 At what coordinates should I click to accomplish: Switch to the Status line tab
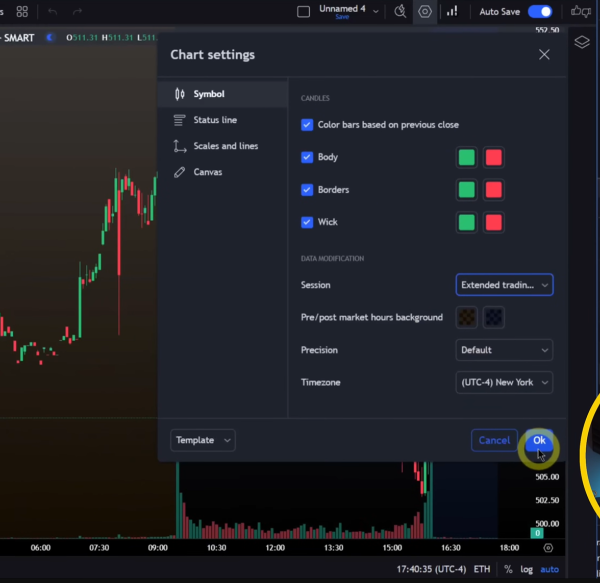click(x=215, y=120)
